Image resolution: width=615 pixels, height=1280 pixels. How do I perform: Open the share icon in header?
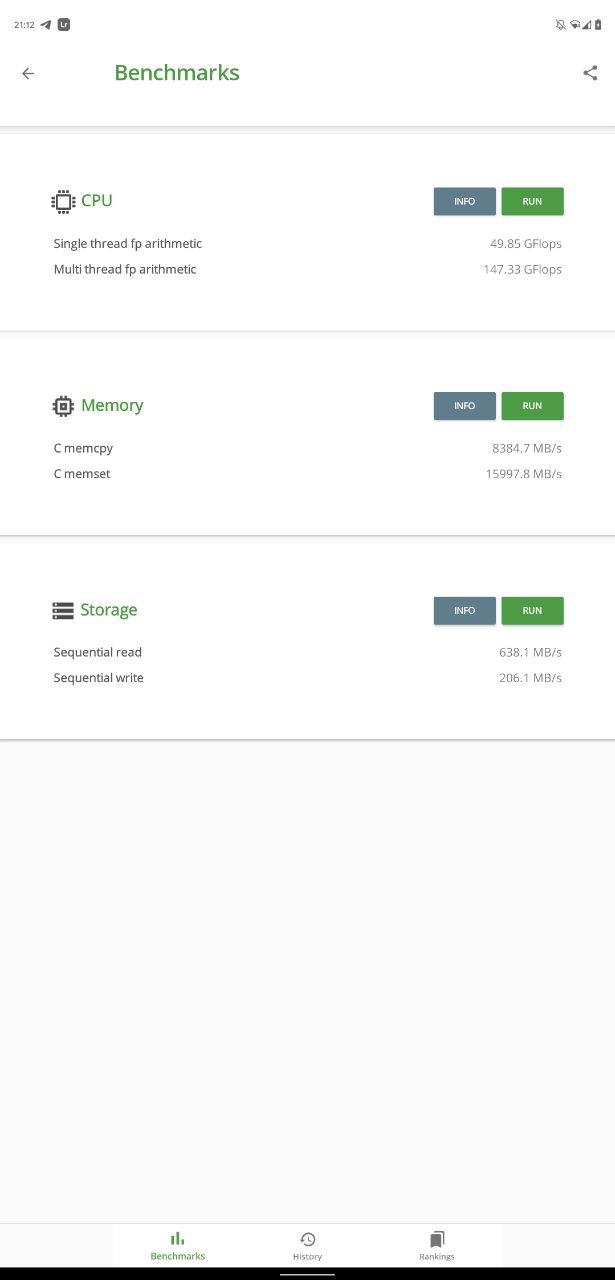[x=590, y=73]
